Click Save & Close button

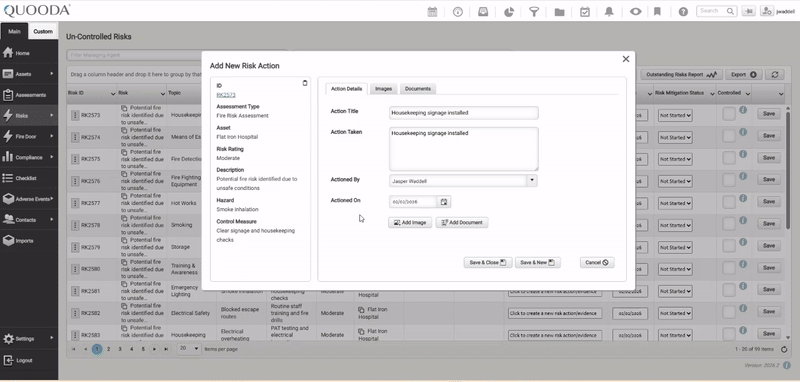click(x=488, y=263)
